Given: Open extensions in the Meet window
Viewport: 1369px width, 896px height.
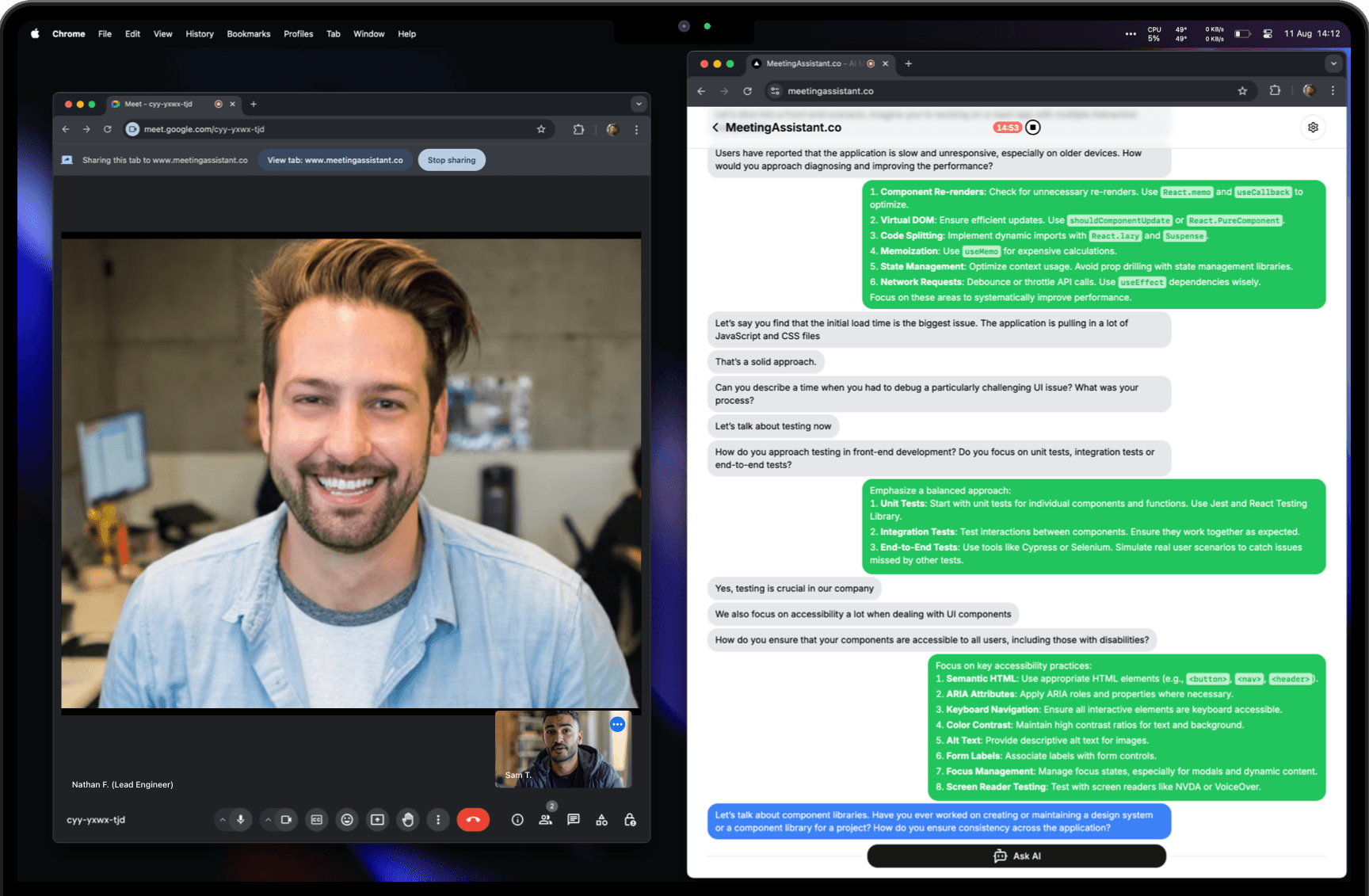Looking at the screenshot, I should coord(578,129).
